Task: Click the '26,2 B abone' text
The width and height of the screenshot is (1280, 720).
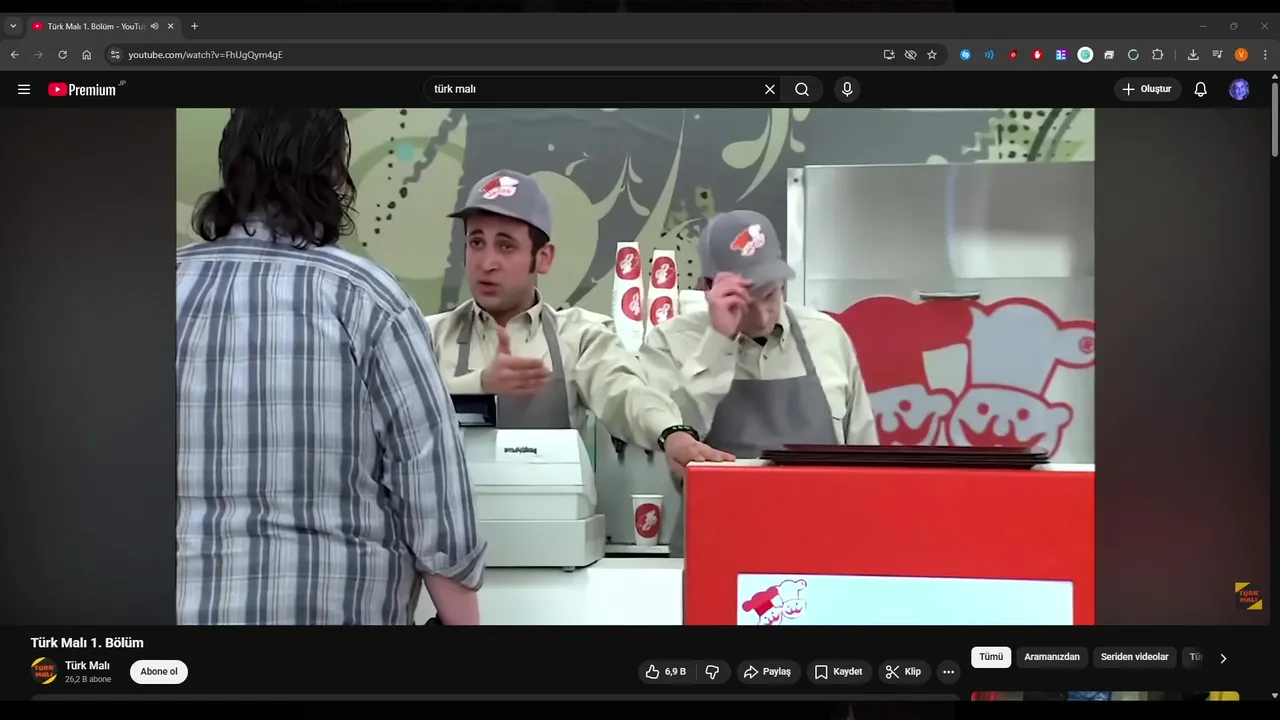Action: tap(88, 680)
